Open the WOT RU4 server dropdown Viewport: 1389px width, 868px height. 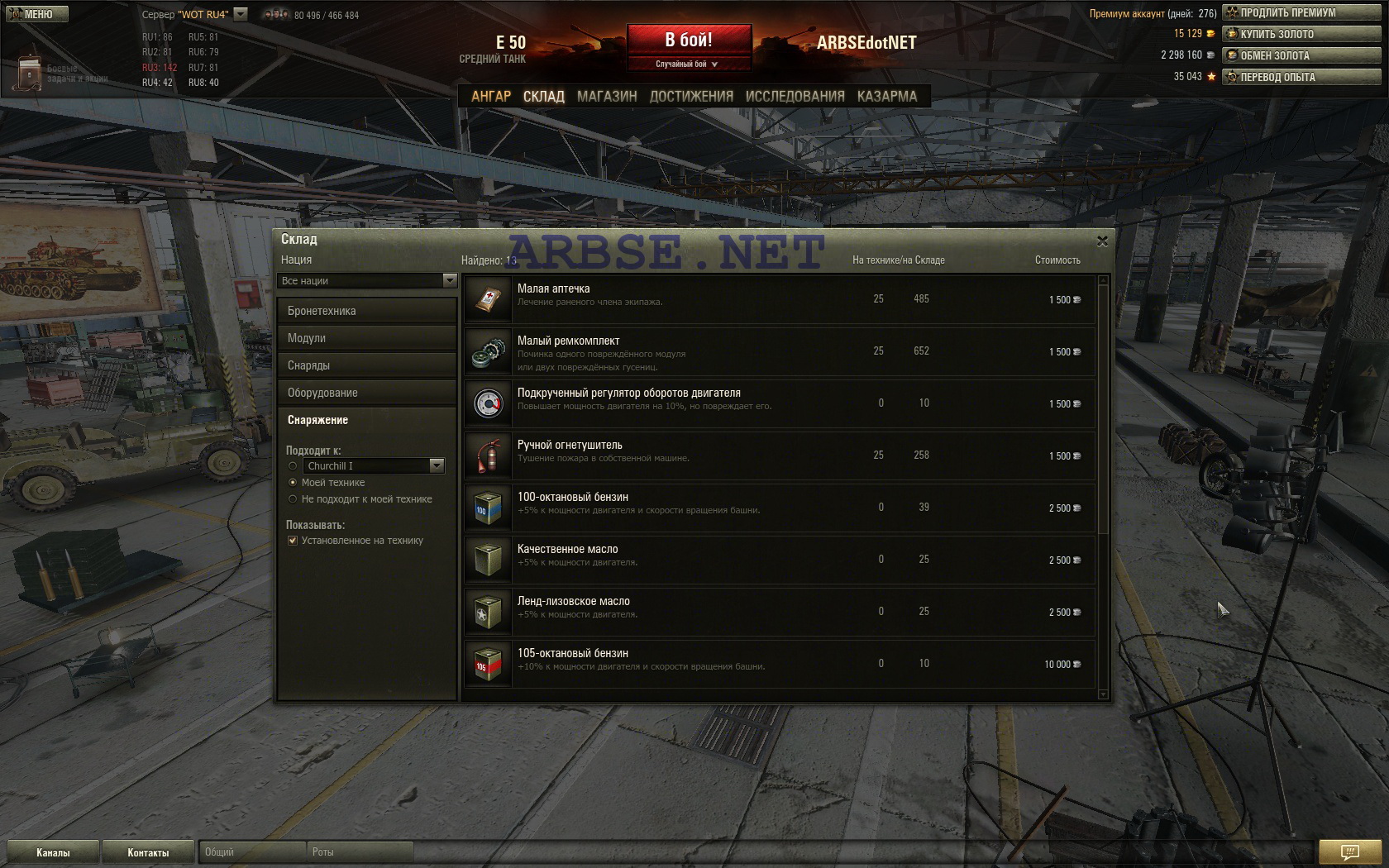[241, 14]
